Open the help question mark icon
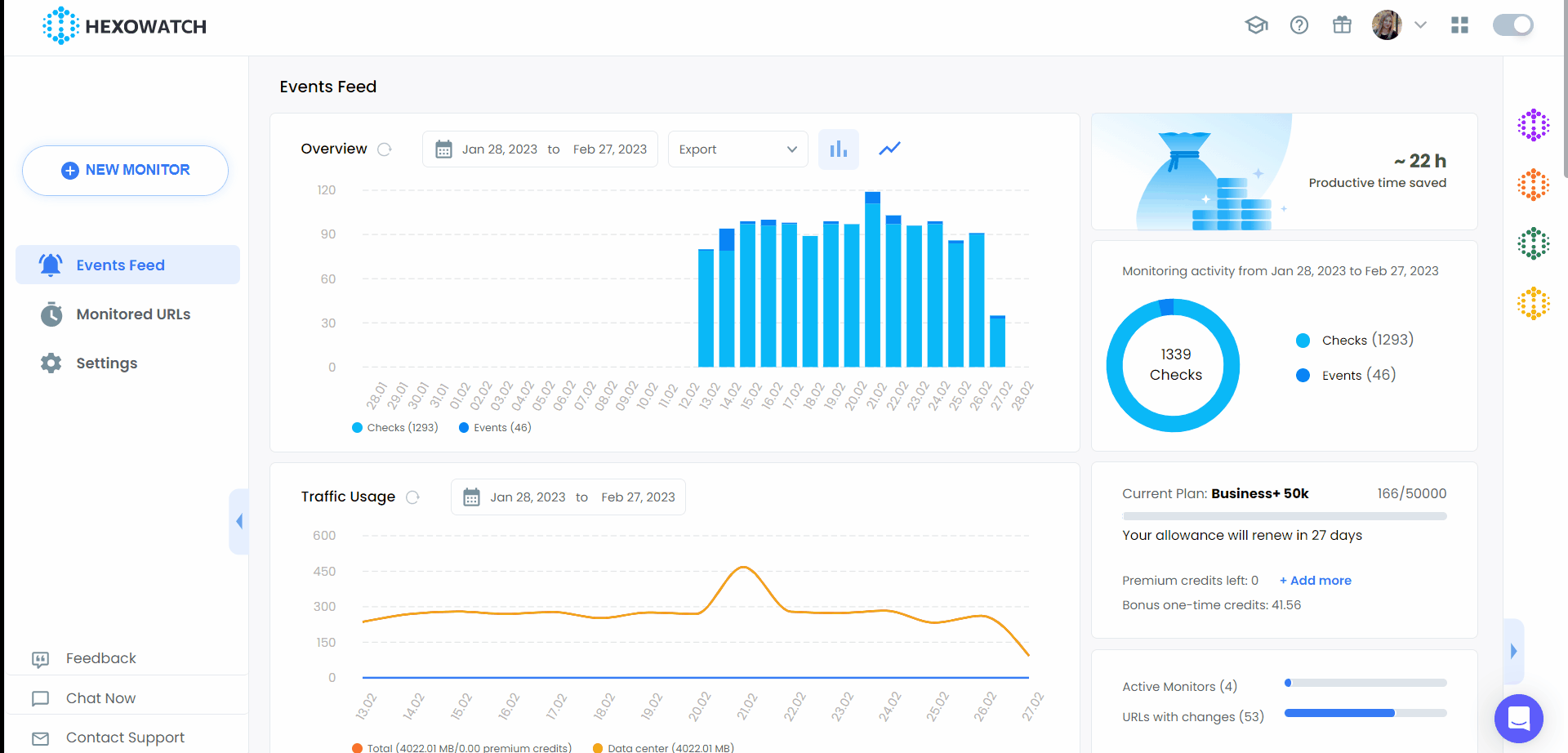The image size is (1568, 753). [x=1299, y=25]
